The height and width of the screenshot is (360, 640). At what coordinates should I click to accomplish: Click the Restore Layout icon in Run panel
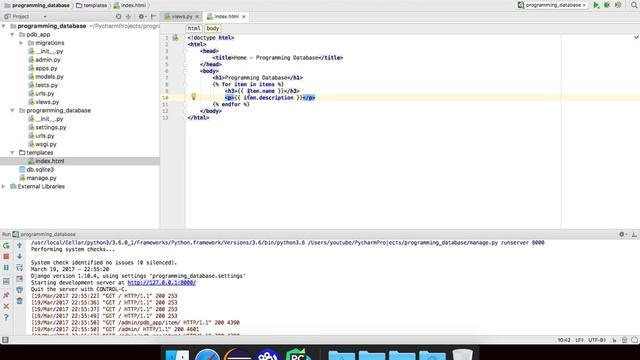[6, 281]
